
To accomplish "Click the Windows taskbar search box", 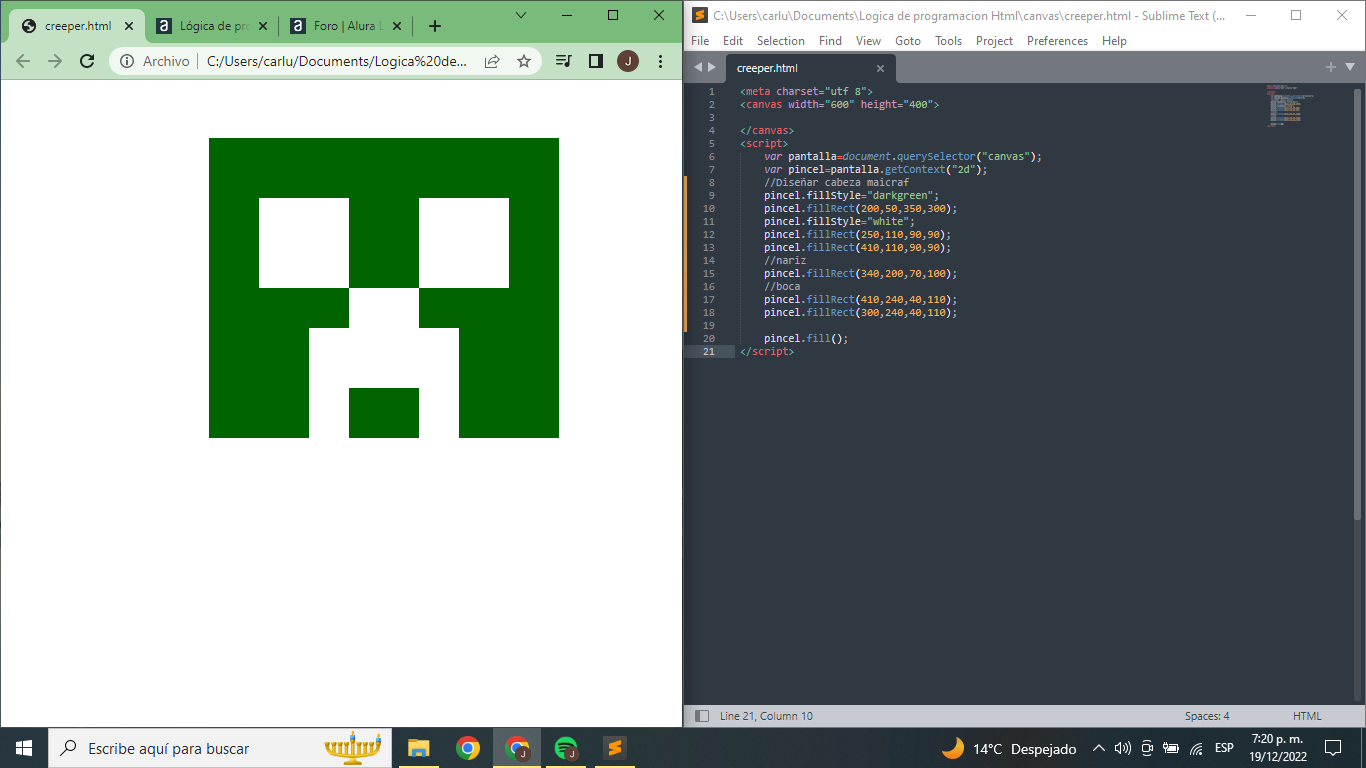I will click(x=220, y=748).
